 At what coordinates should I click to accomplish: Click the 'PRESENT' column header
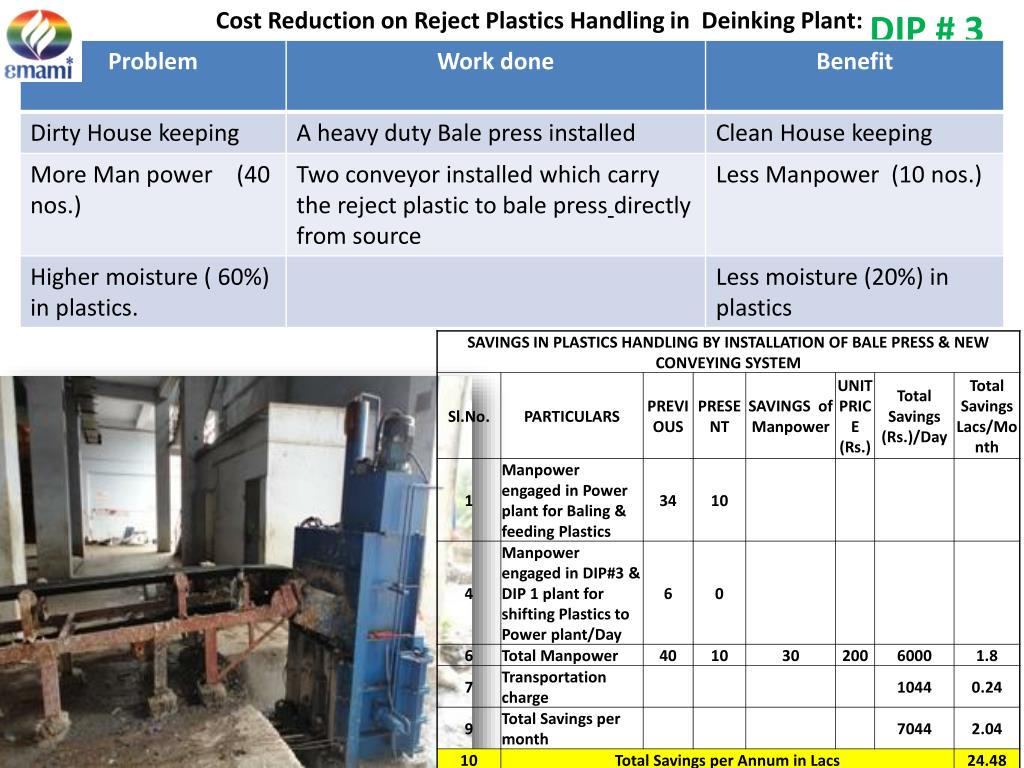coord(719,416)
